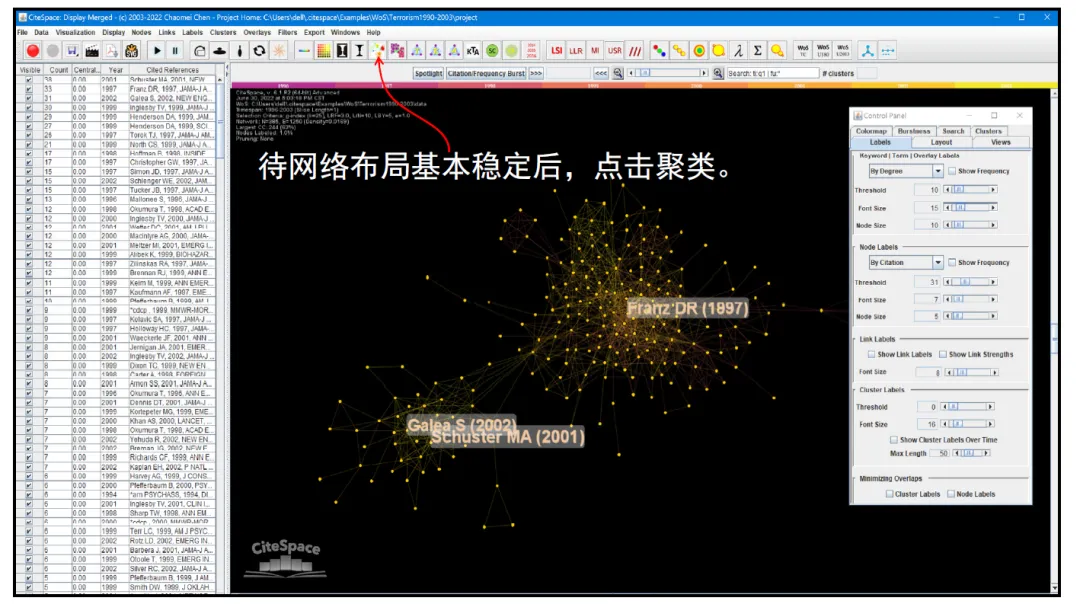Increase Cluster Labels Font Size arrow
This screenshot has width=1080, height=604.
(990, 424)
